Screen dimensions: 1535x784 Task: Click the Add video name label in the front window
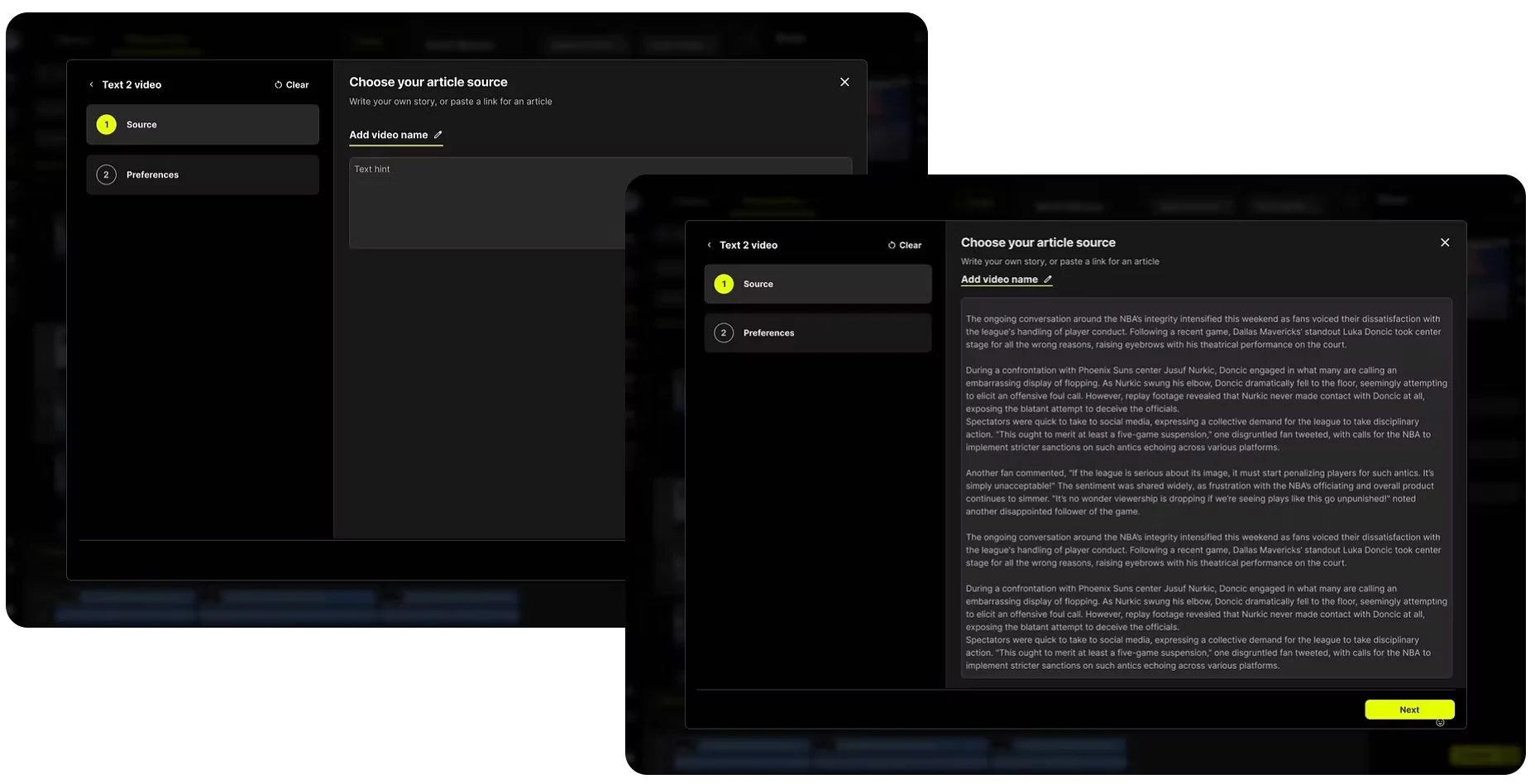(x=999, y=280)
